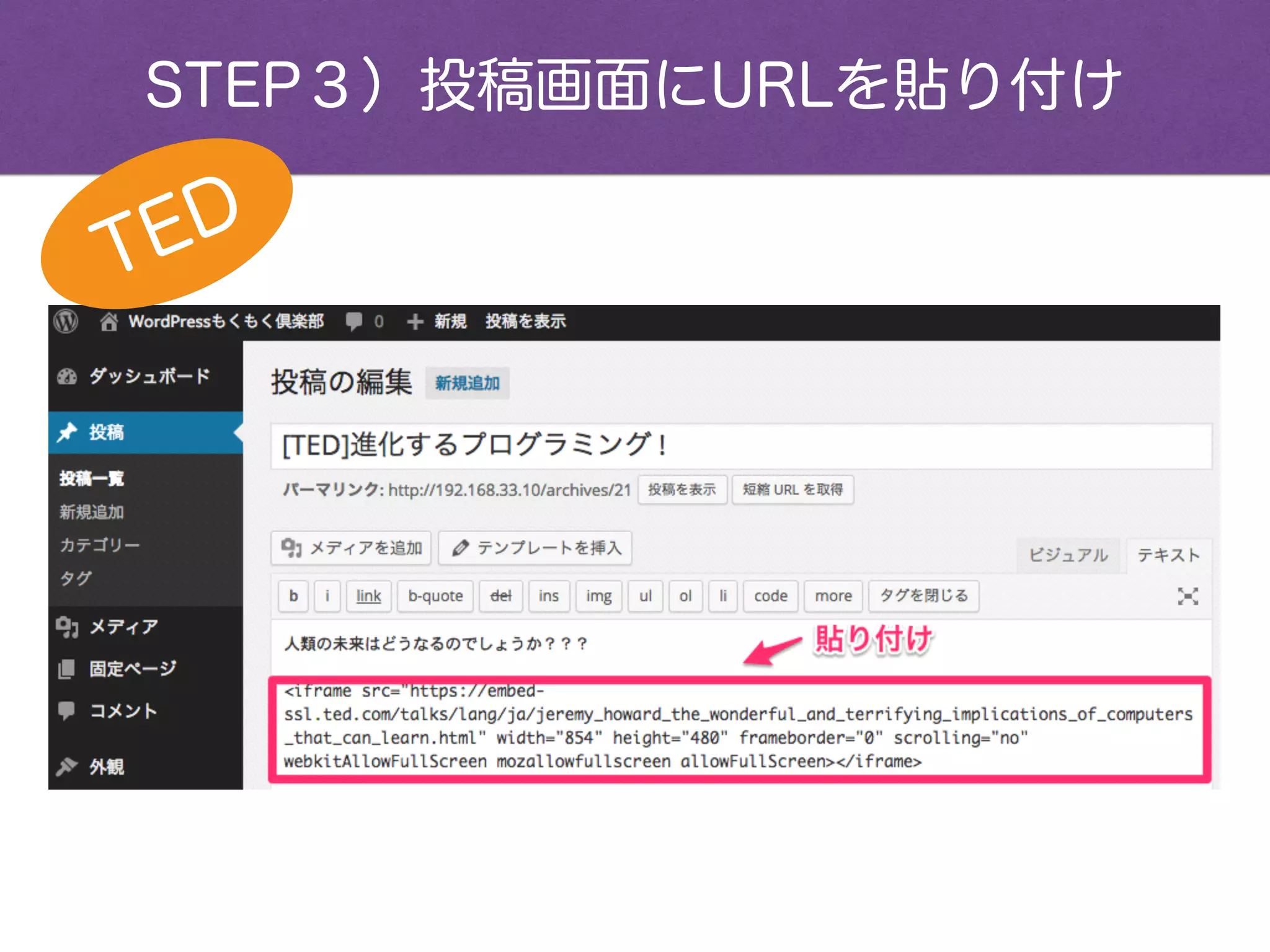Click the ins quicktag button
Viewport: 1270px width, 952px height.
click(549, 596)
